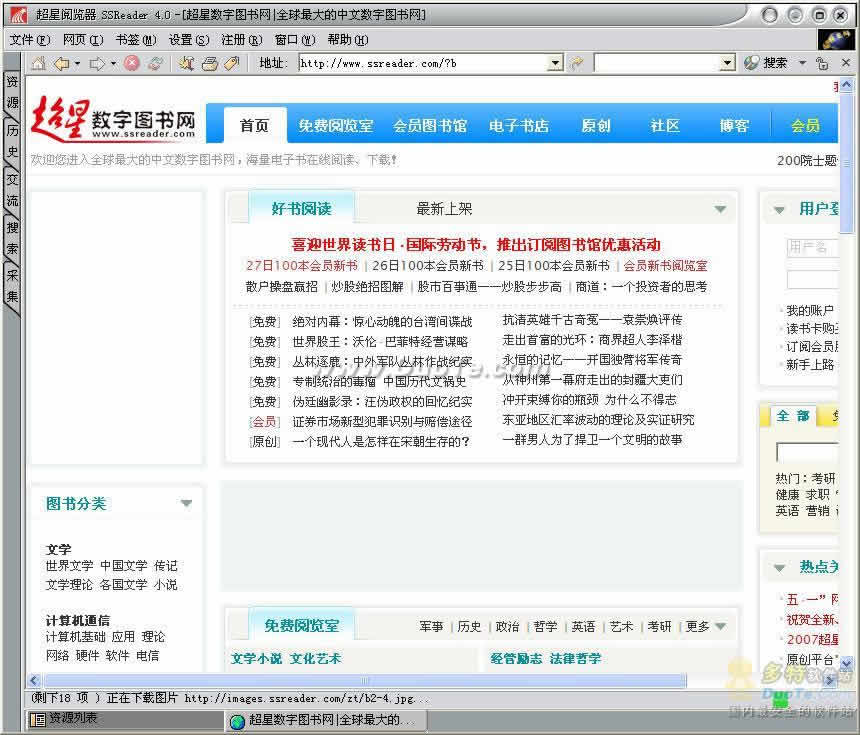The width and height of the screenshot is (860, 735).
Task: Select the 交流 side tab
Action: tap(12, 190)
